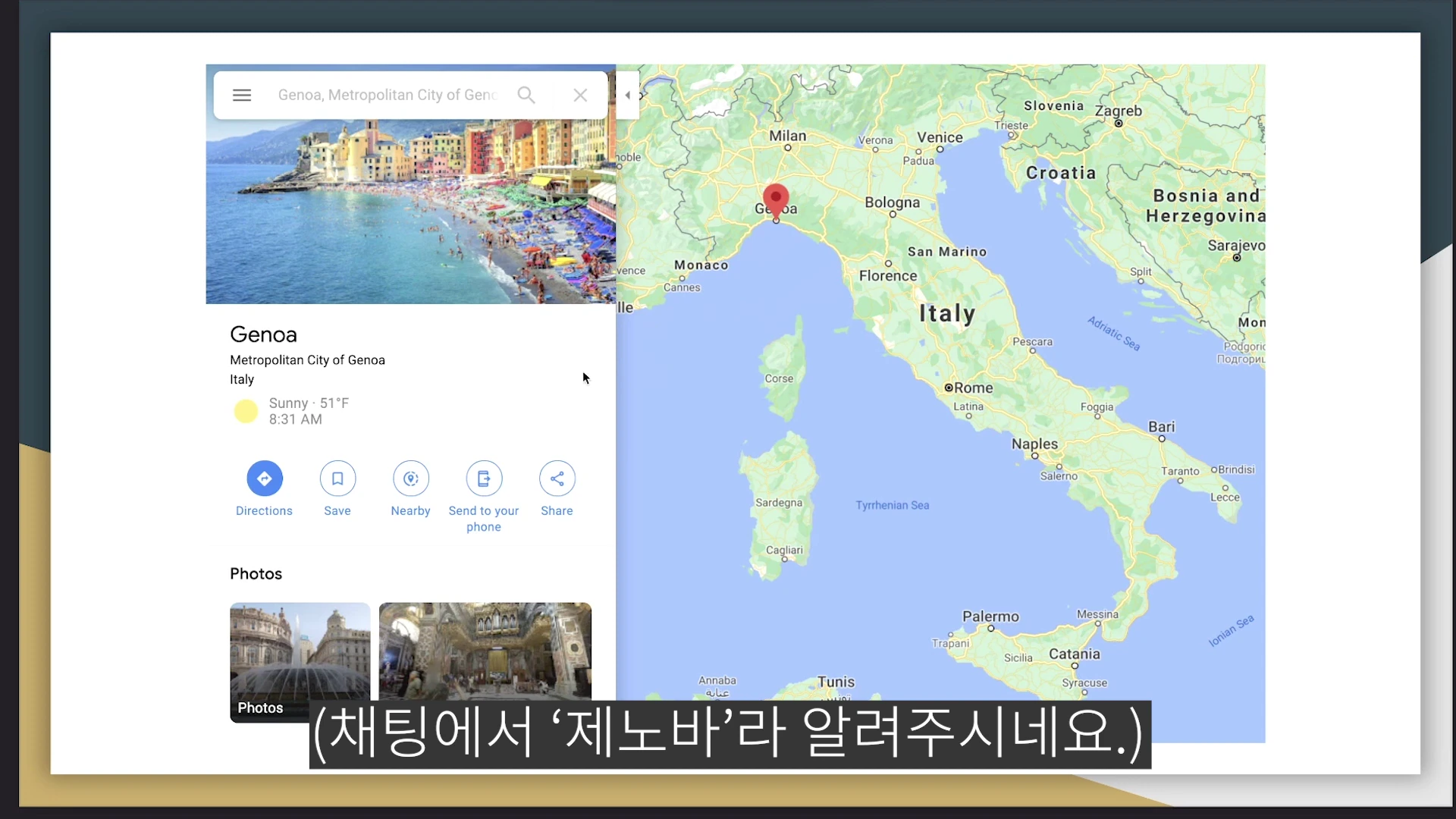Click the Sardegna island label

coord(779,503)
